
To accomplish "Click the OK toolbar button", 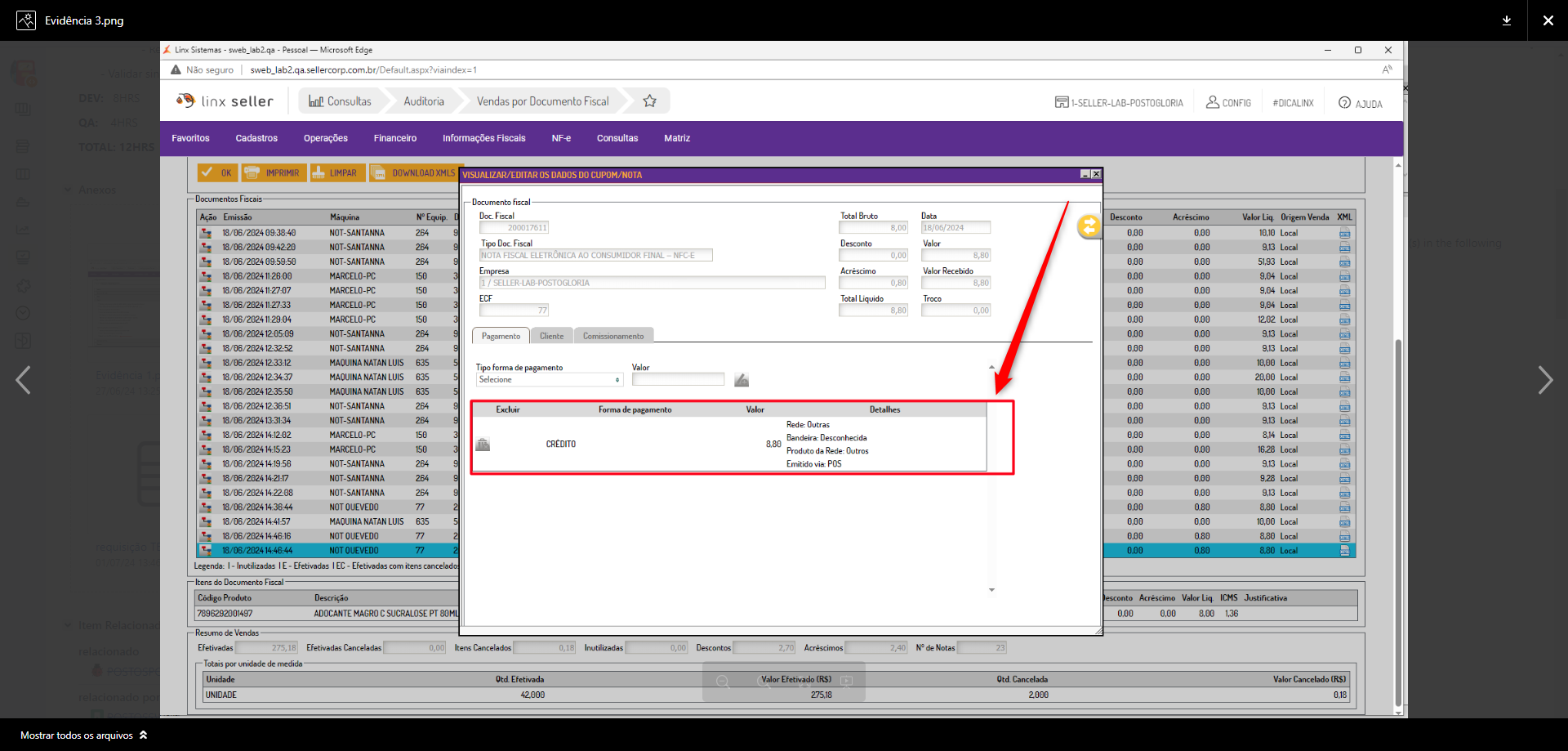I will (217, 173).
